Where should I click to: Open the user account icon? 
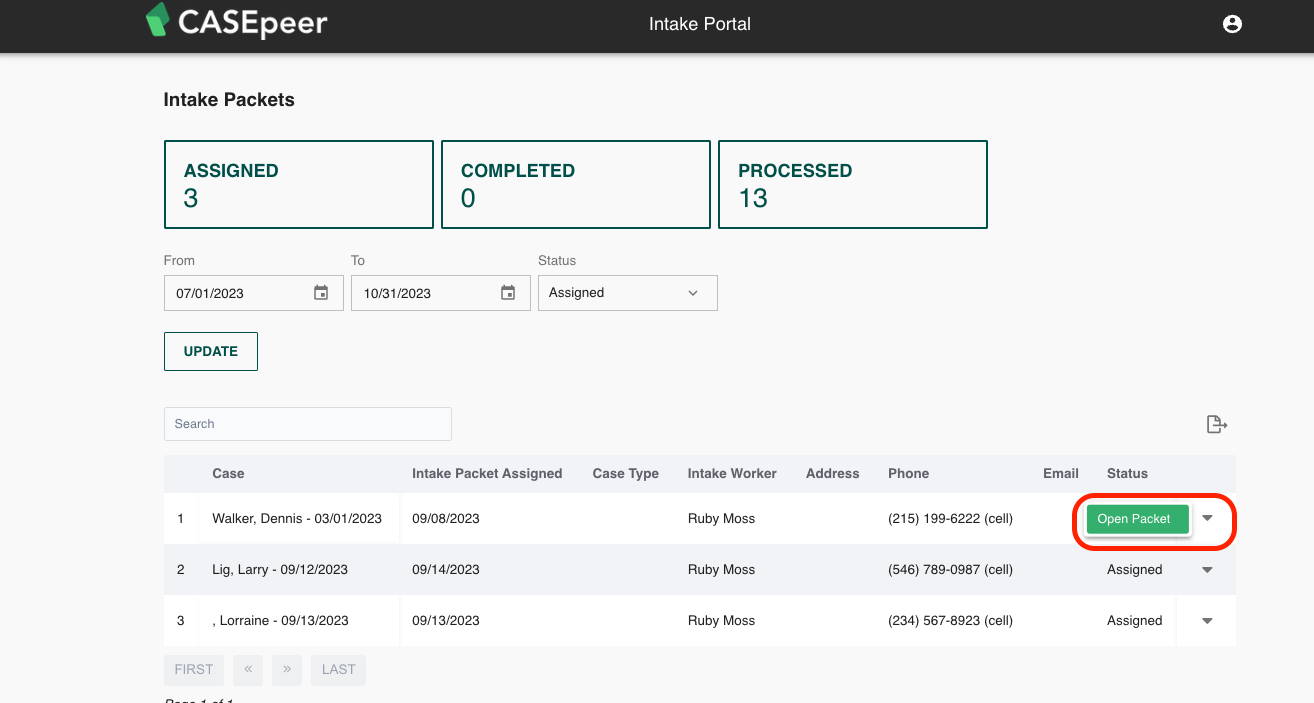1231,23
